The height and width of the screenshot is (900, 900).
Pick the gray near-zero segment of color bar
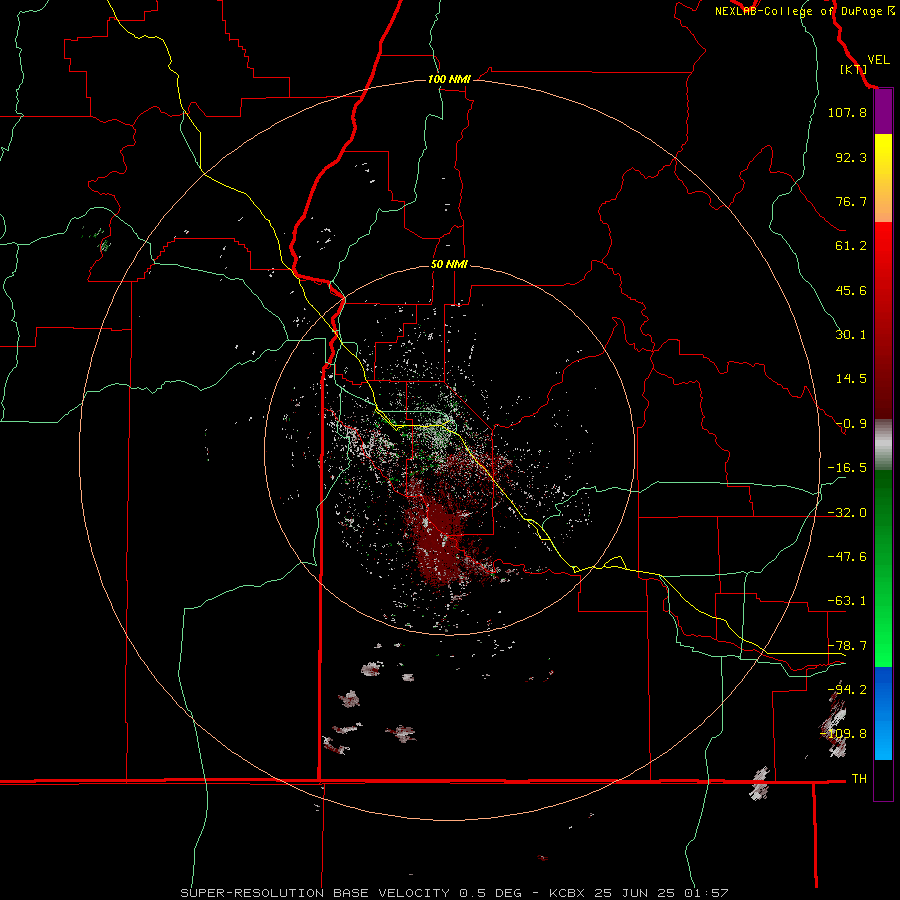click(883, 445)
